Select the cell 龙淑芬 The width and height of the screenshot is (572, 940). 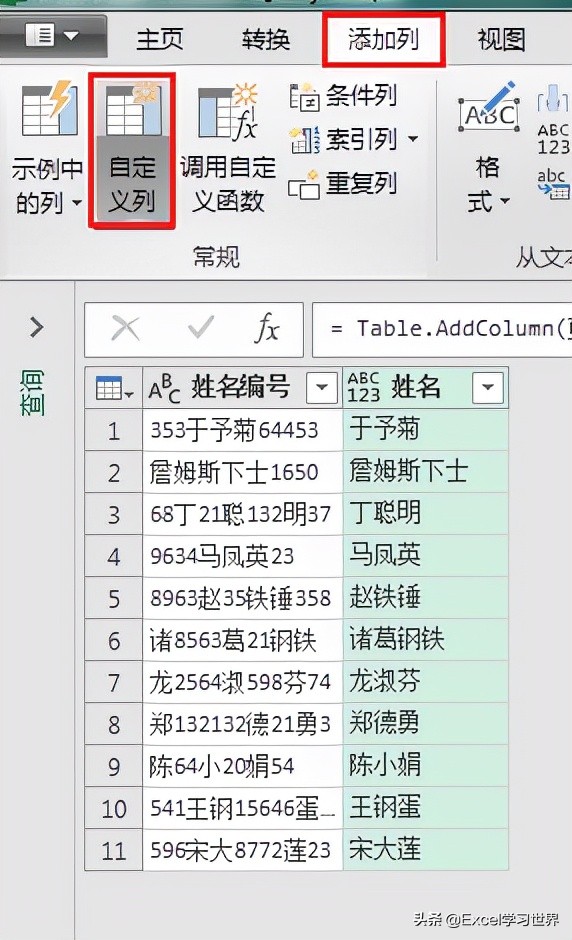425,682
